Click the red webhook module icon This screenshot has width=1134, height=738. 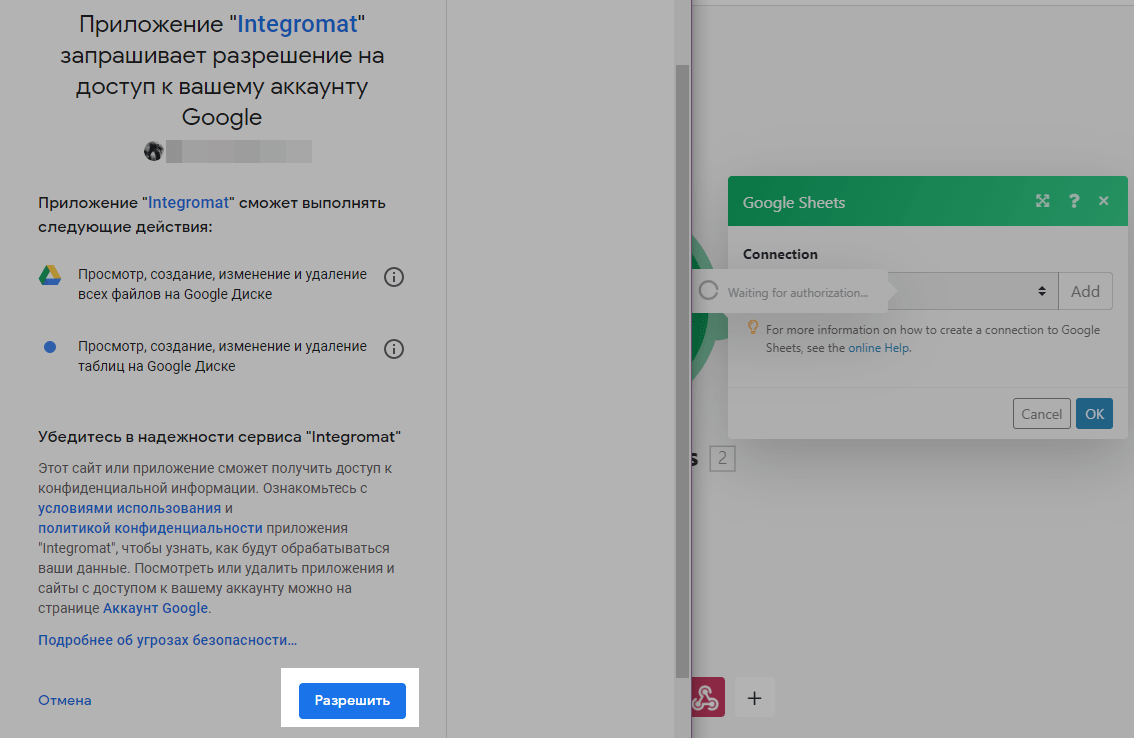pyautogui.click(x=707, y=697)
